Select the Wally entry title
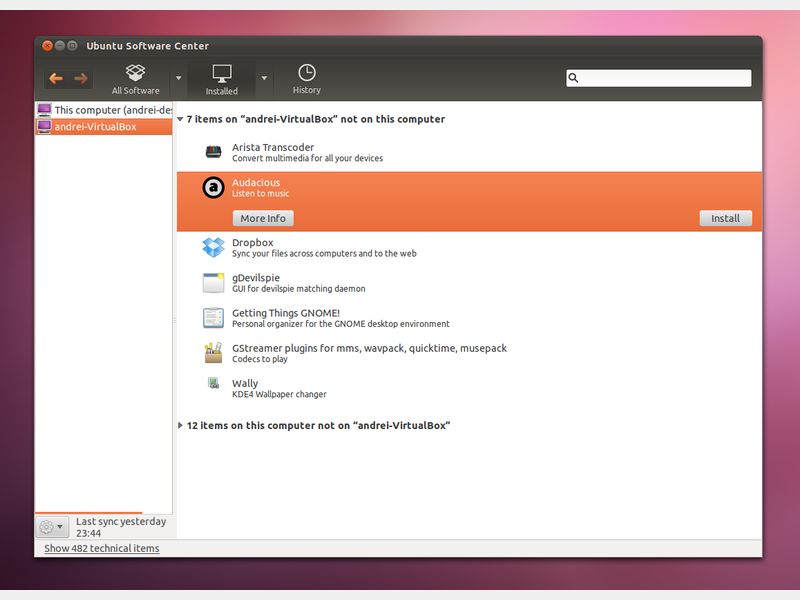The height and width of the screenshot is (600, 800). click(245, 383)
